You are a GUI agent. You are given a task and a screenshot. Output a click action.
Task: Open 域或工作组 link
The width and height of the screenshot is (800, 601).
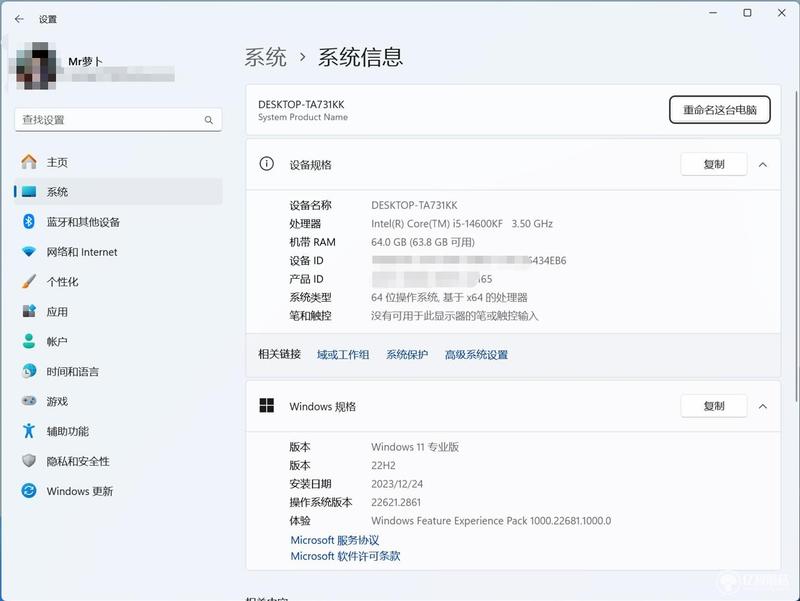[x=343, y=355]
